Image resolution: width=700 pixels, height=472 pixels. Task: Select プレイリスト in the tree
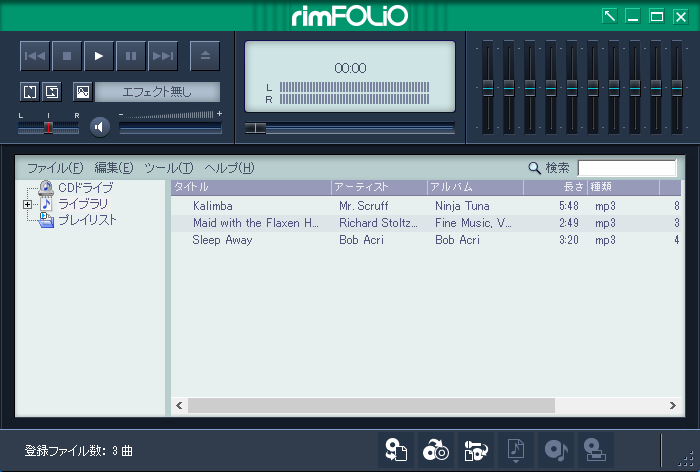point(88,220)
